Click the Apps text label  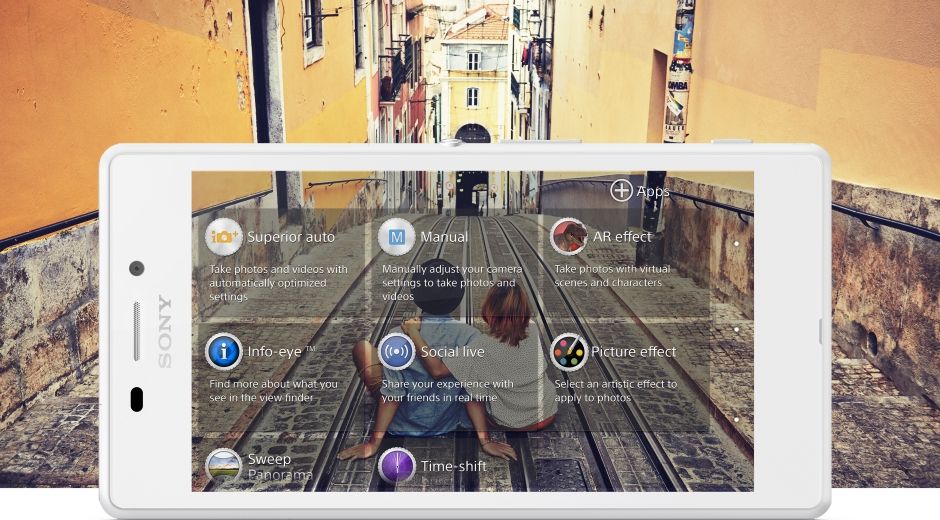point(653,191)
